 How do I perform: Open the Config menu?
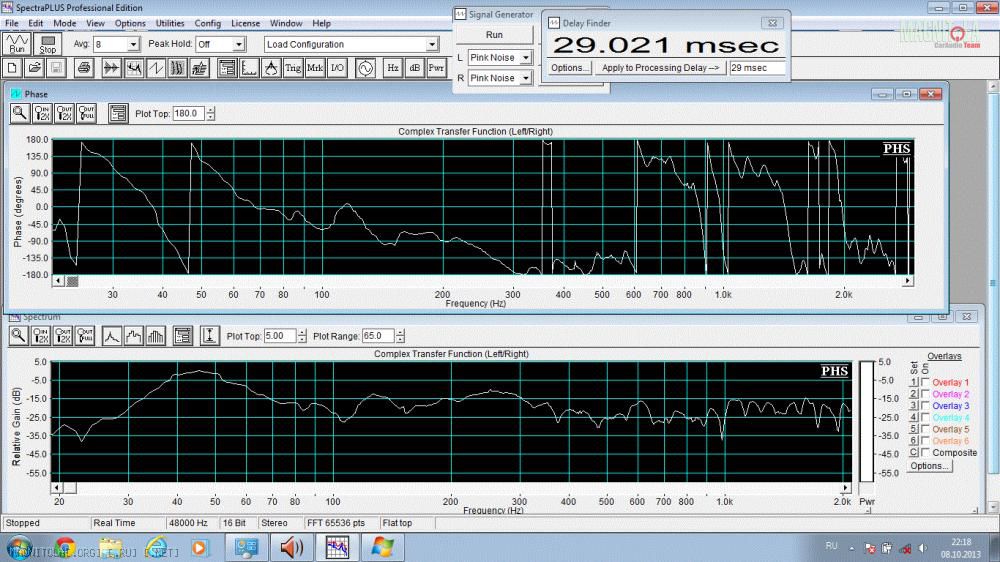click(207, 23)
